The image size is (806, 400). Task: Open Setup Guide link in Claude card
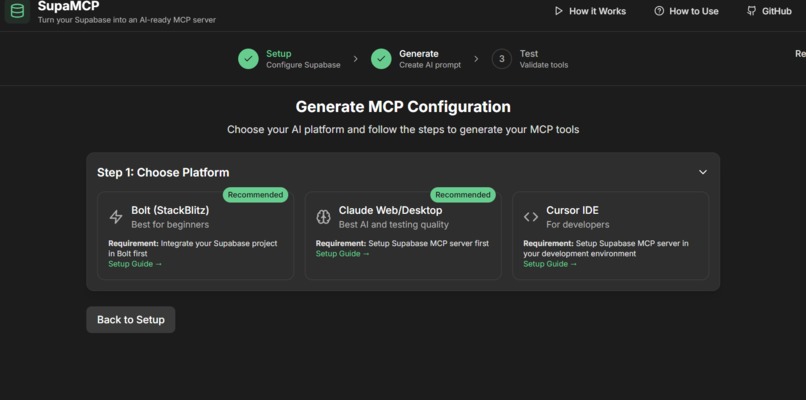(x=343, y=253)
